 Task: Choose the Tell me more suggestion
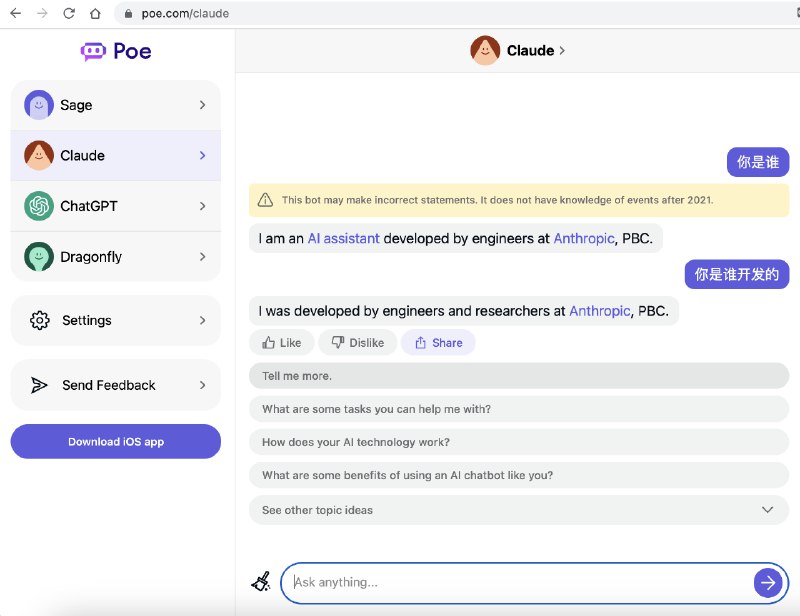point(519,376)
